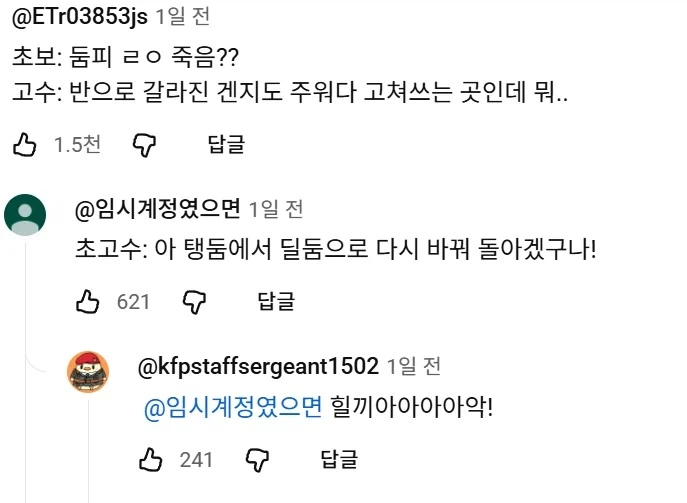Open the timestamp next to the @임시계정였으면 username
The height and width of the screenshot is (503, 687).
[x=276, y=209]
